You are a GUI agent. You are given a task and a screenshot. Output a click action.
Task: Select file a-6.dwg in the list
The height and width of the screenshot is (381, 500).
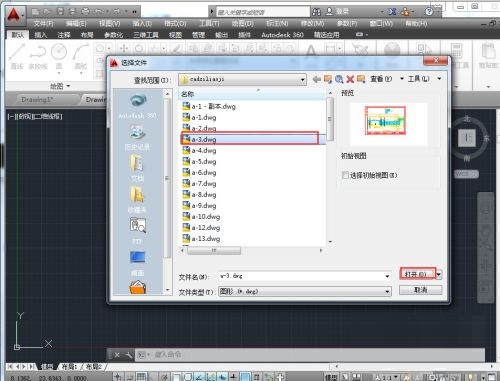point(199,172)
